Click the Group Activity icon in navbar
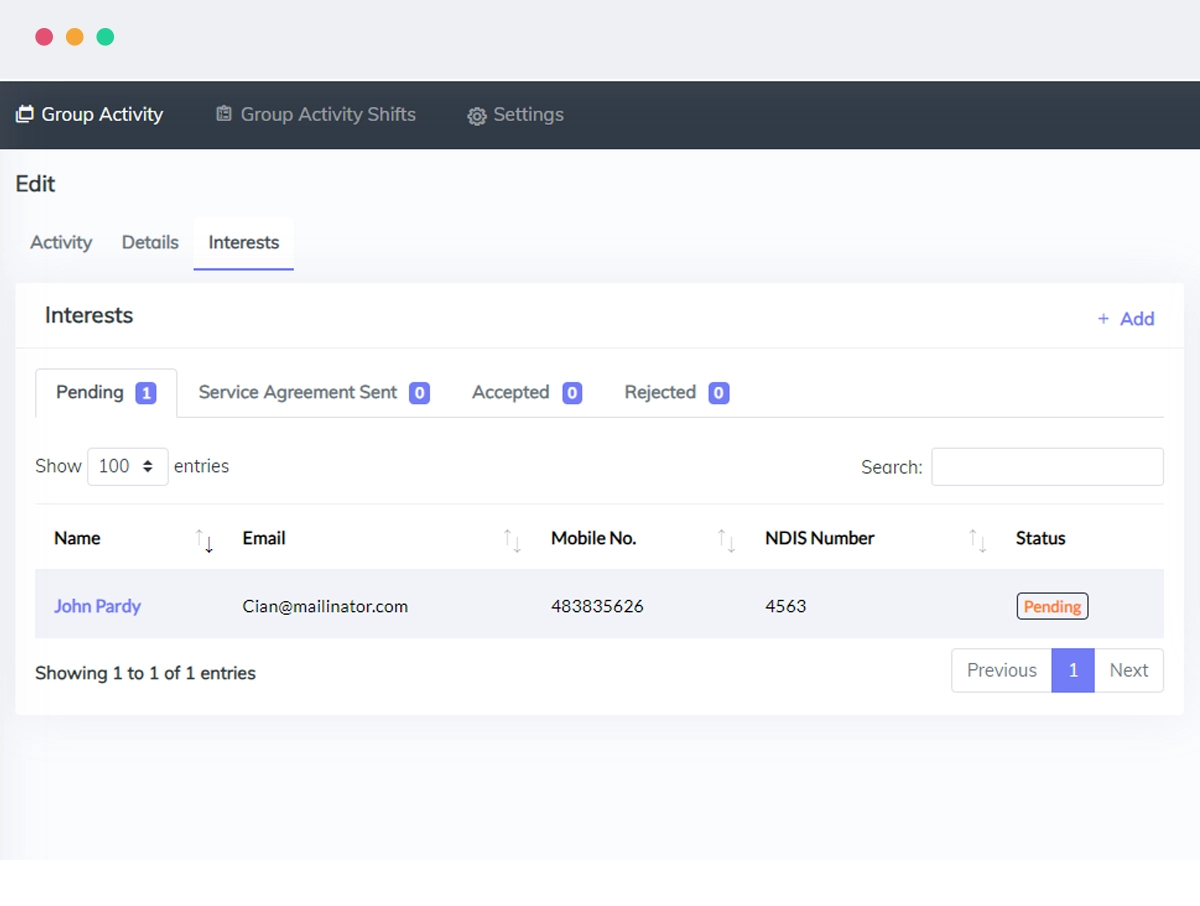The image size is (1200, 906). point(25,115)
